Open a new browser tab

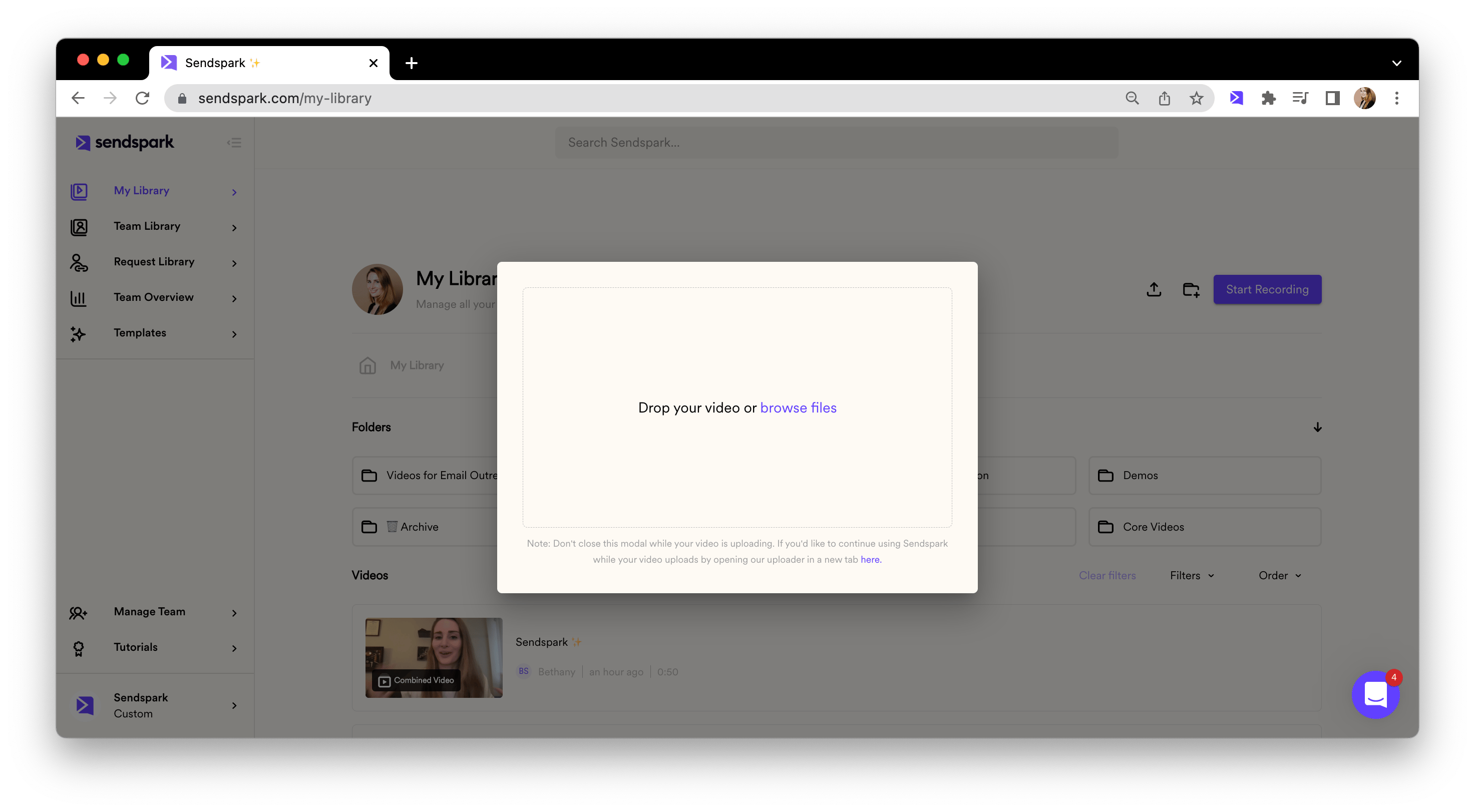(x=411, y=63)
